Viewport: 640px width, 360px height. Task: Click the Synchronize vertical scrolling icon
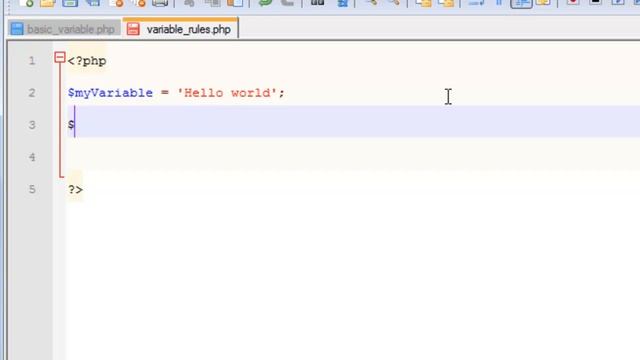tap(424, 3)
